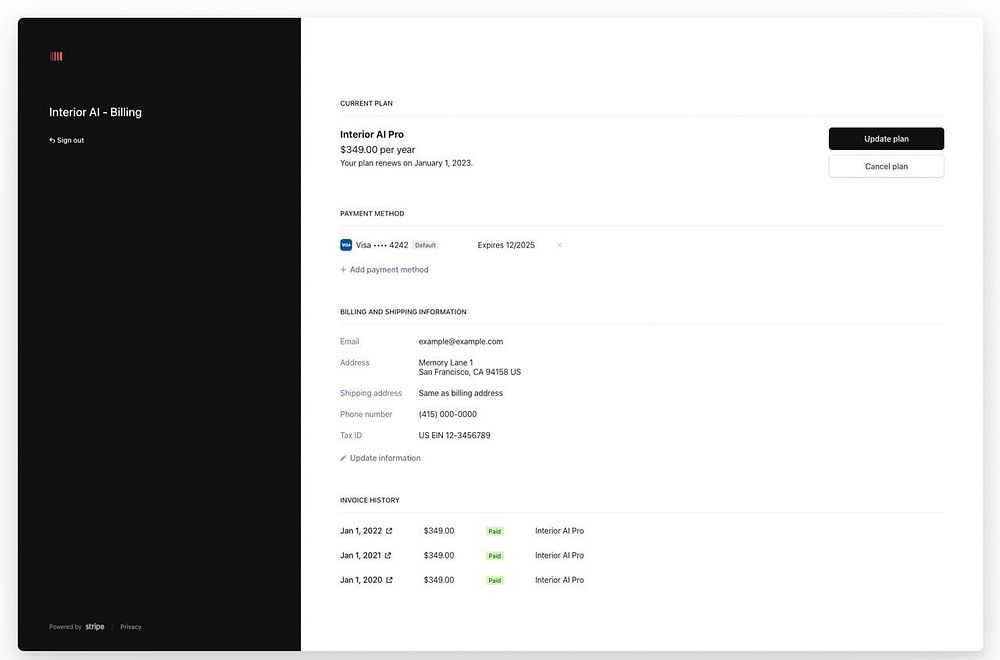Sign out of the billing portal
This screenshot has height=660, width=1000.
[x=66, y=140]
